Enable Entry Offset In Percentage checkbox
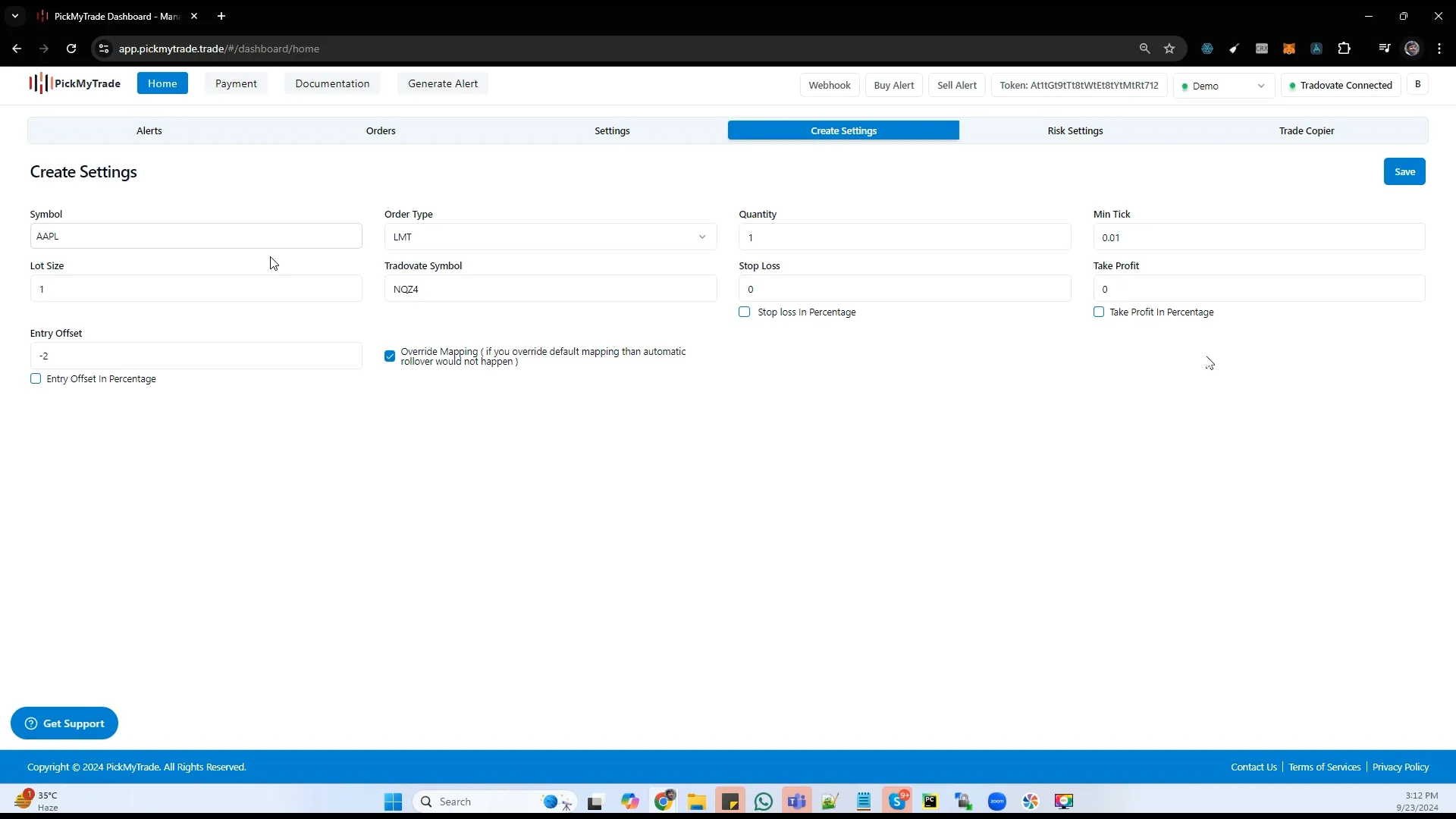Screen dimensions: 1456x819 [x=36, y=378]
